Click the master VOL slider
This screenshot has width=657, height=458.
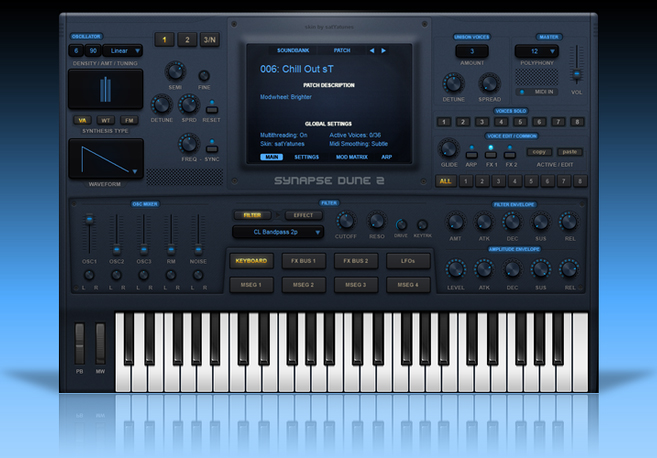click(x=577, y=74)
